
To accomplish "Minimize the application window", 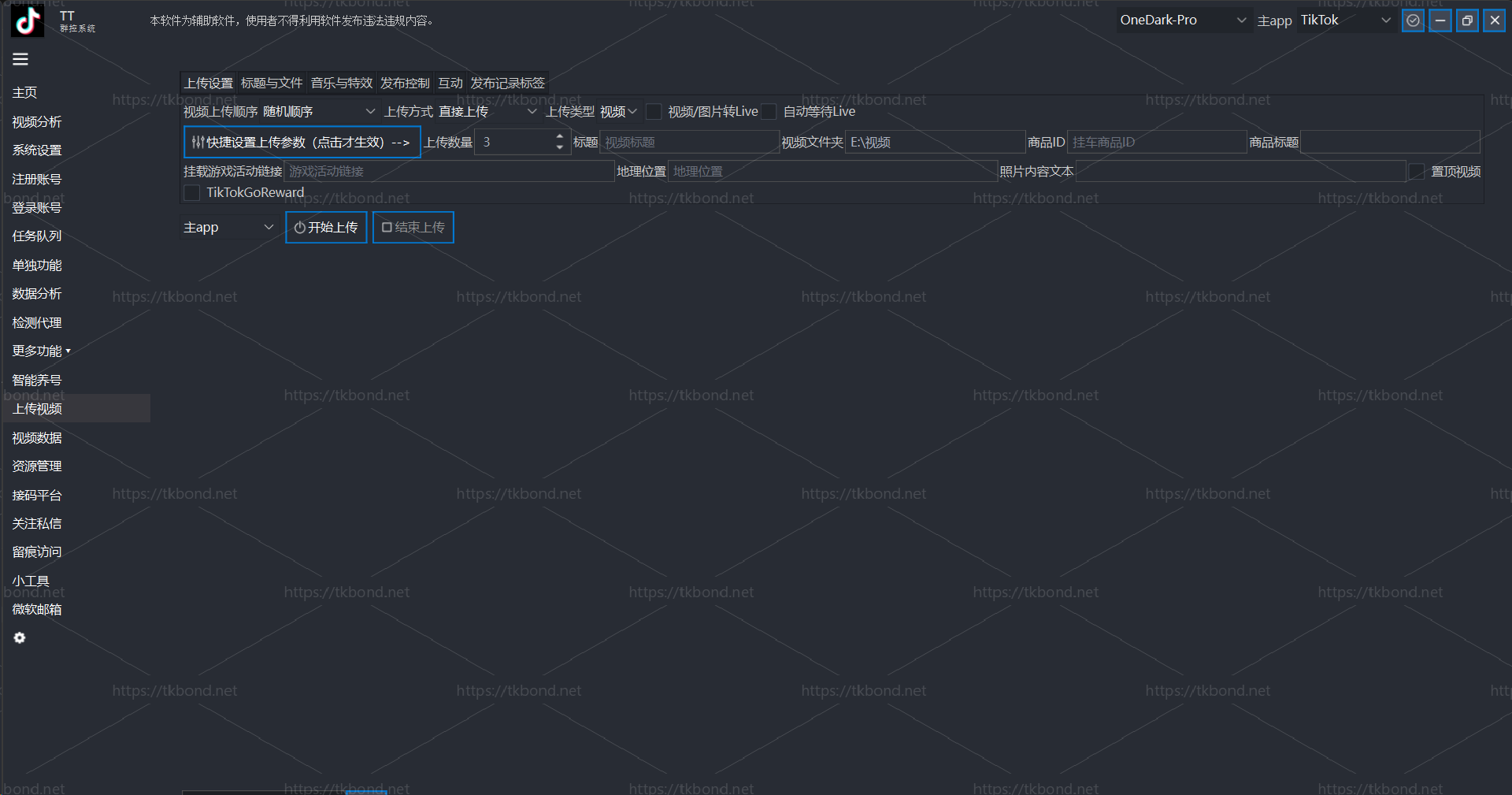I will (1440, 20).
